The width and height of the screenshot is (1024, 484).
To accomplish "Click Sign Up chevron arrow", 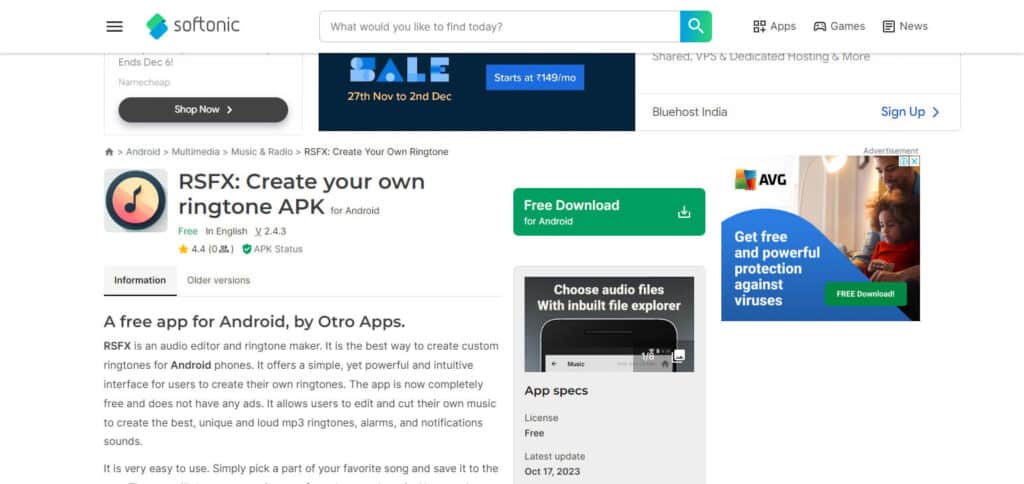I will (936, 112).
